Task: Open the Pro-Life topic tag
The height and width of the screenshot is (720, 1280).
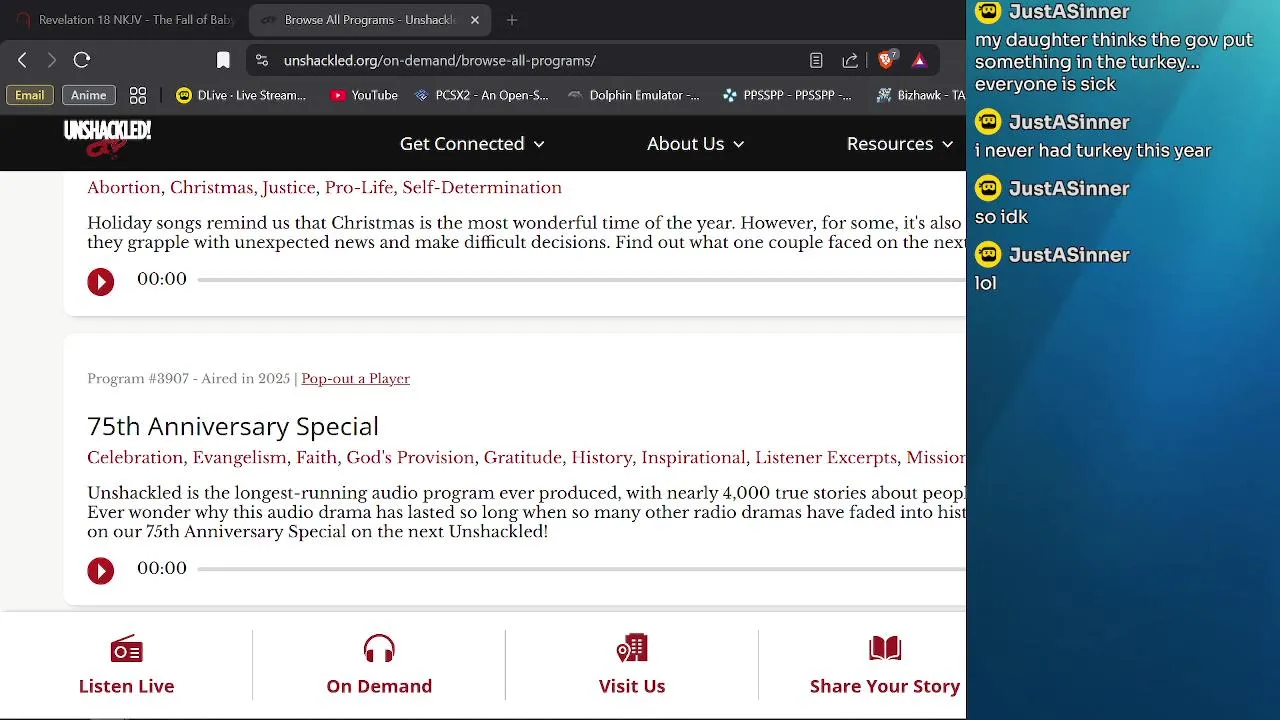Action: point(359,188)
